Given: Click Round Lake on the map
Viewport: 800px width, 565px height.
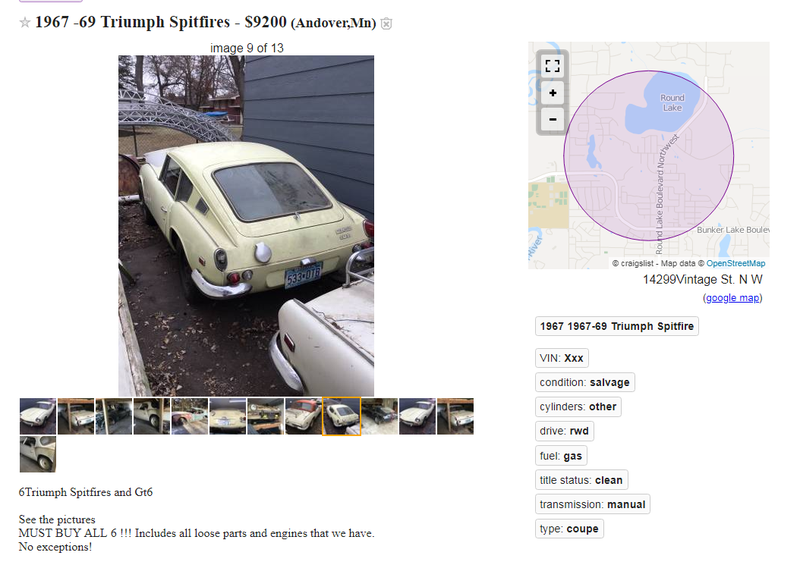Looking at the screenshot, I should [x=672, y=103].
